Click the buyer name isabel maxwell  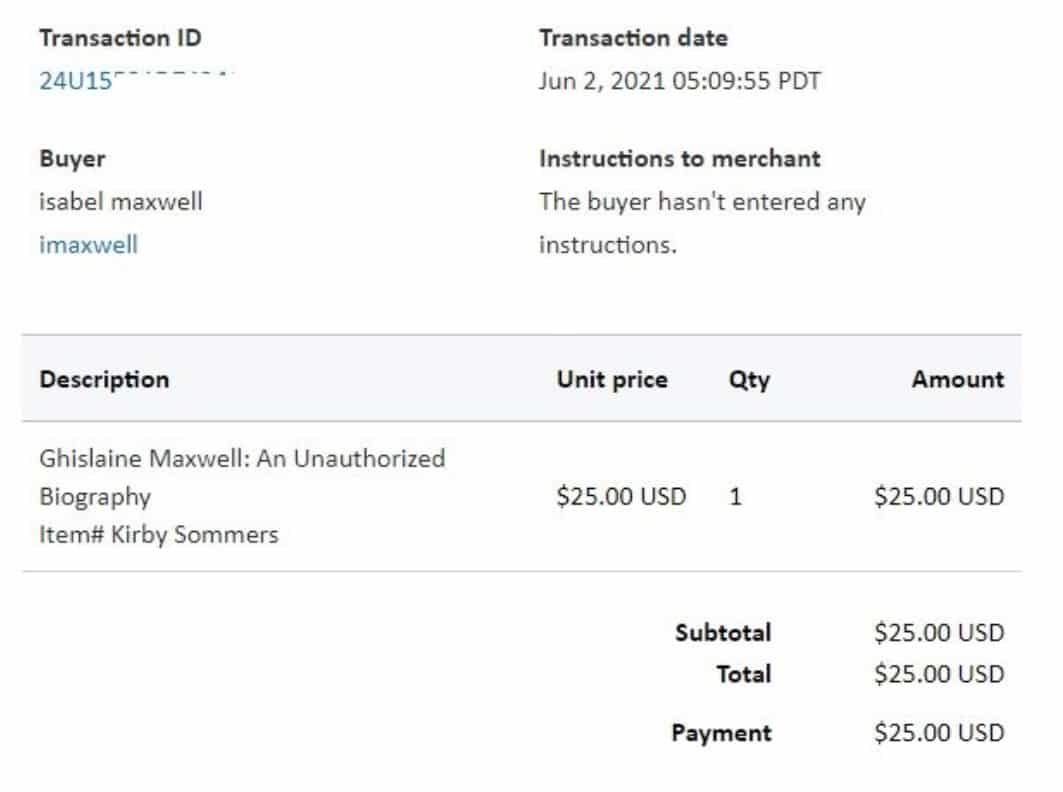tap(120, 201)
